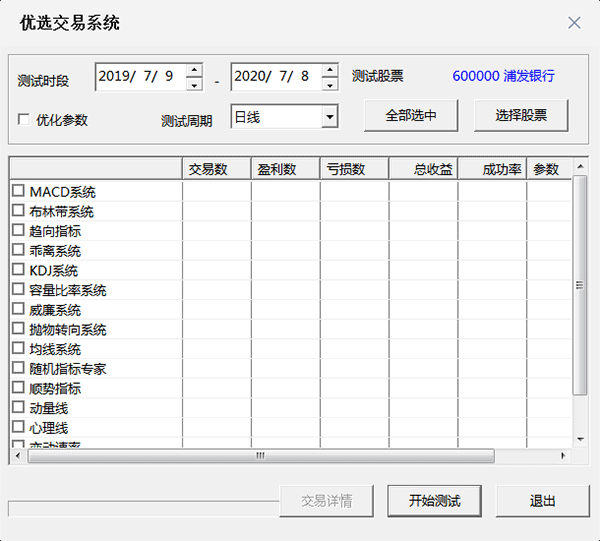
Task: Click the vertical scrollbar thumb
Action: (x=580, y=285)
